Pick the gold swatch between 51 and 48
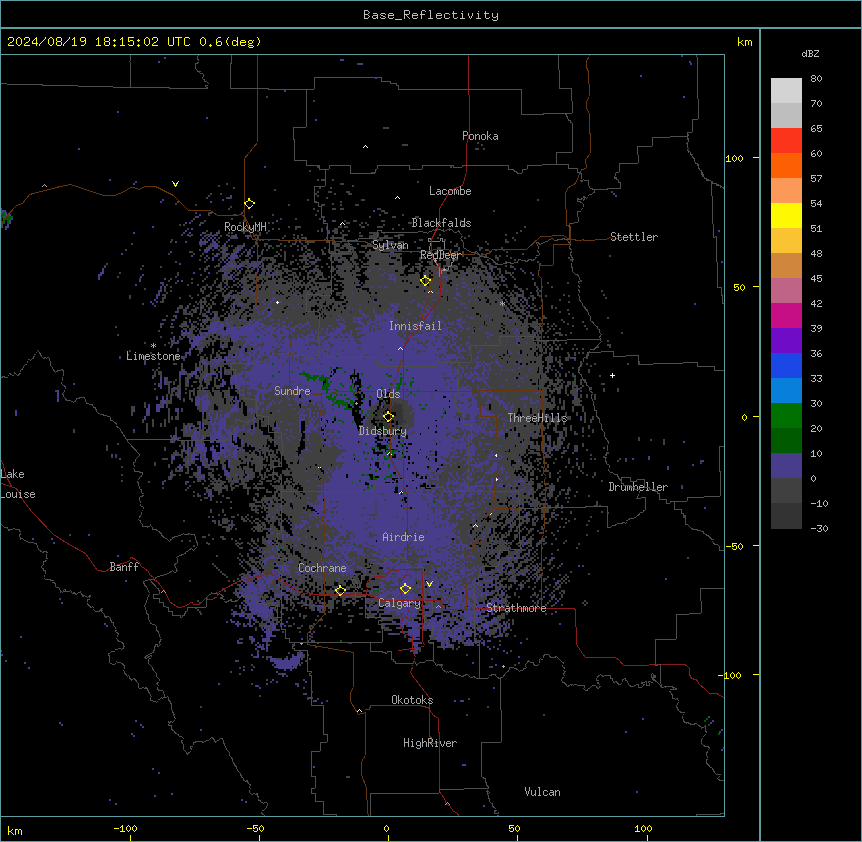 (x=786, y=241)
